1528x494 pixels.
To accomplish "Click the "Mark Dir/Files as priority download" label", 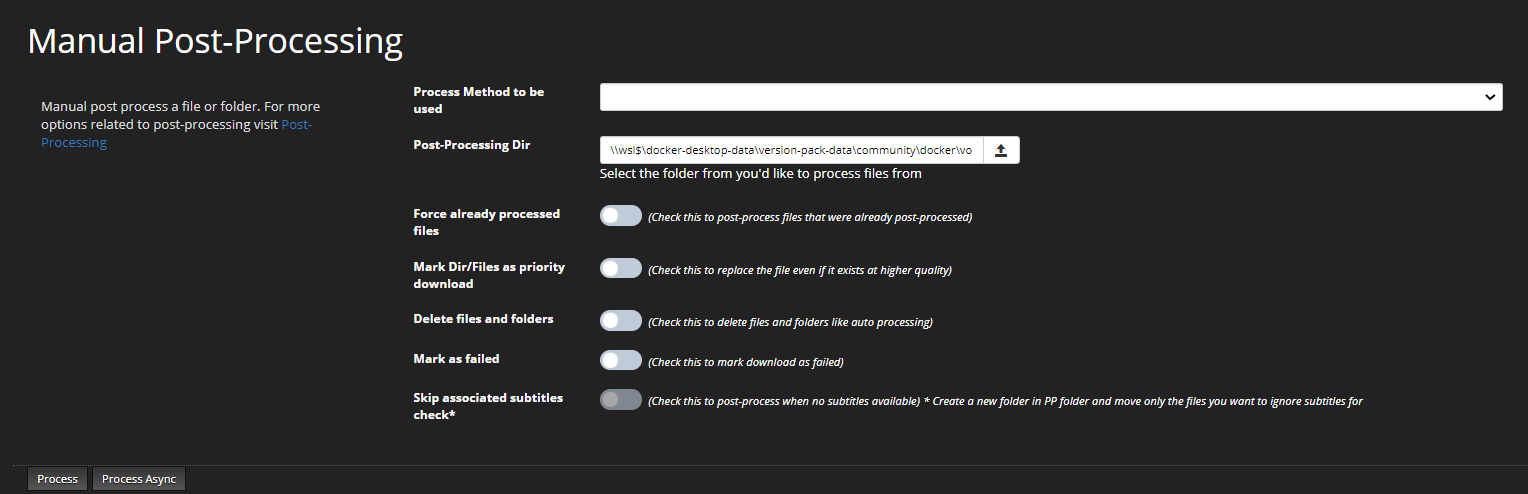I will (x=488, y=275).
